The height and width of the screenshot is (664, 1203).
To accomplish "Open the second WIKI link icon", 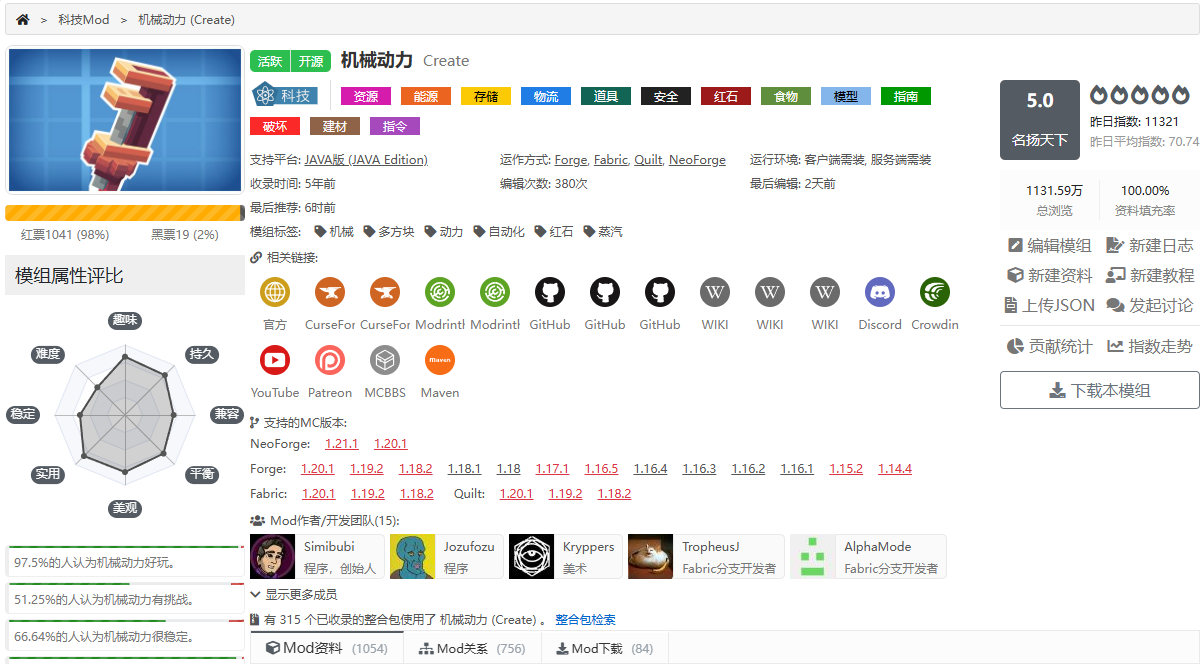I will [x=770, y=292].
